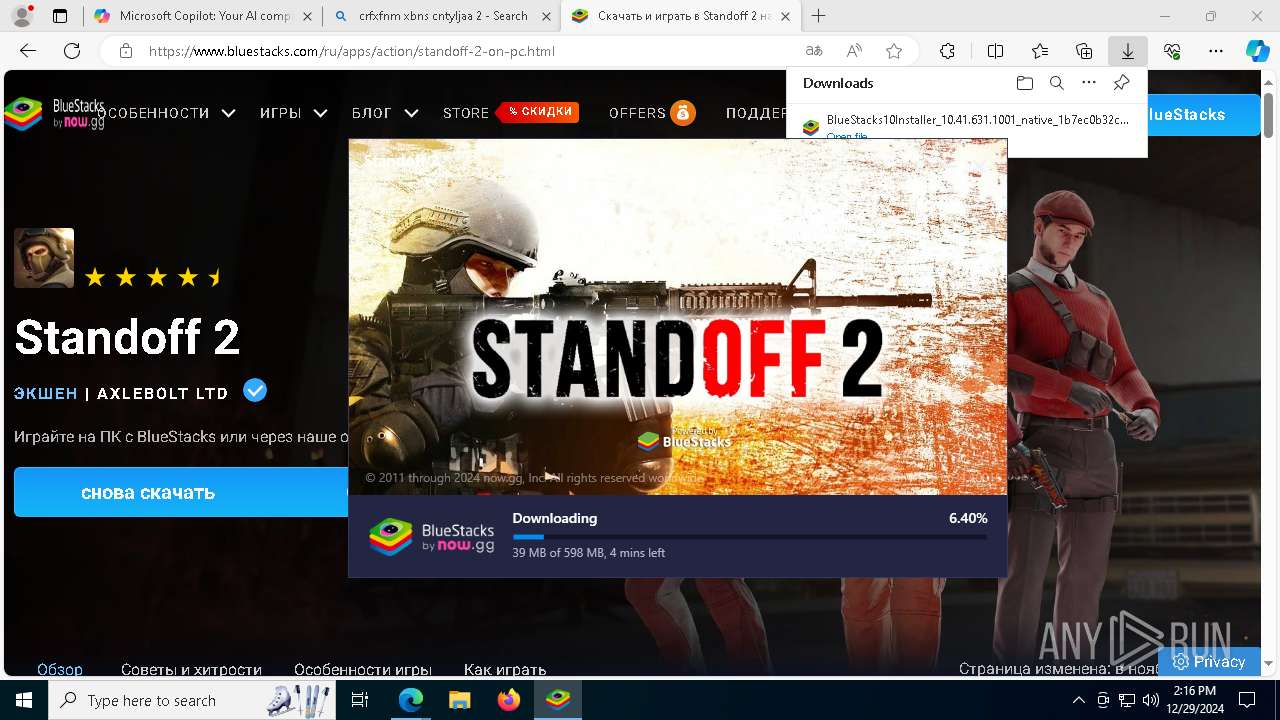Expand the ОСОБЕННОСТИ menu
The height and width of the screenshot is (720, 1280).
point(165,114)
